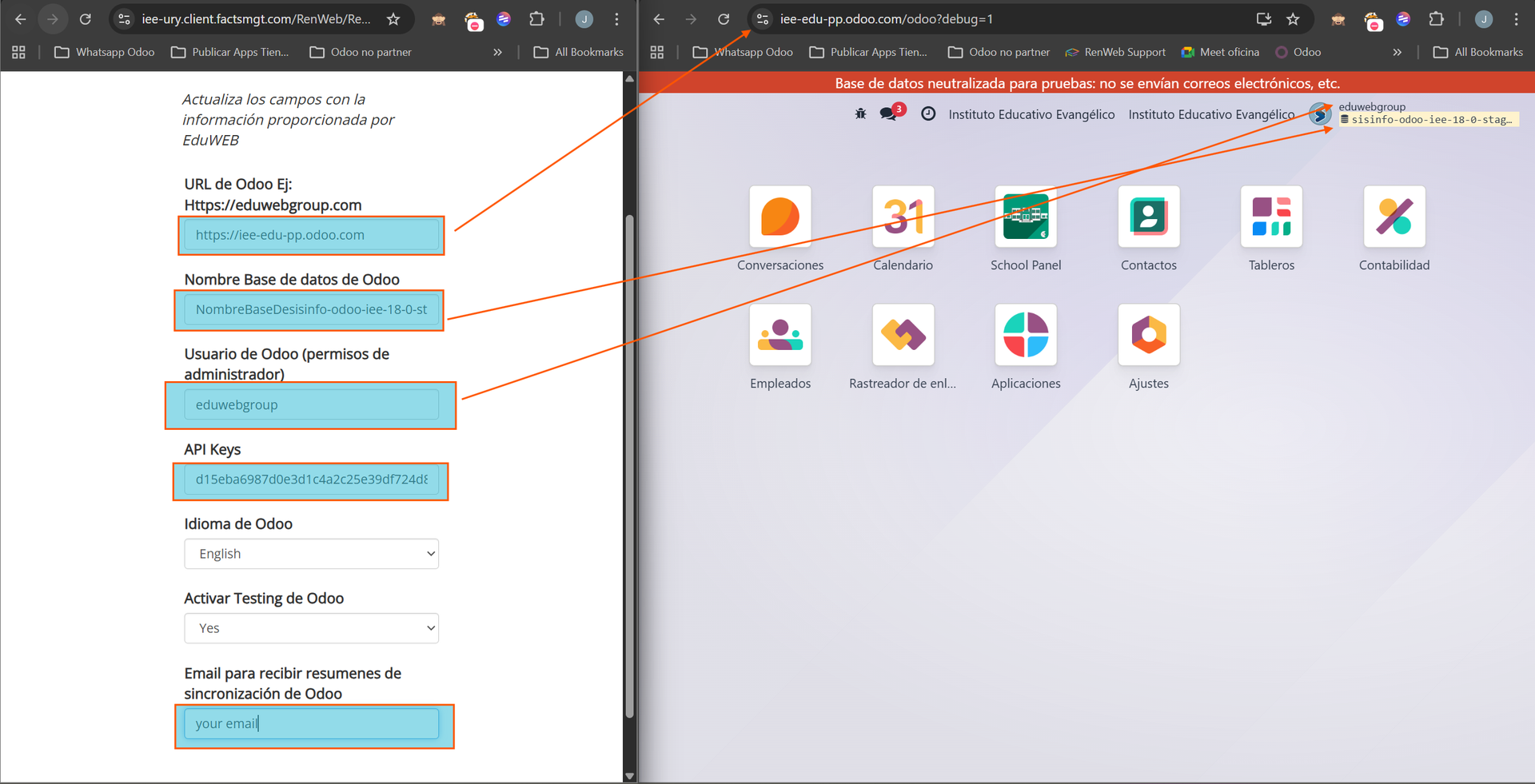Open the RenWeb Support bookmark
1535x784 pixels.
(x=1115, y=52)
